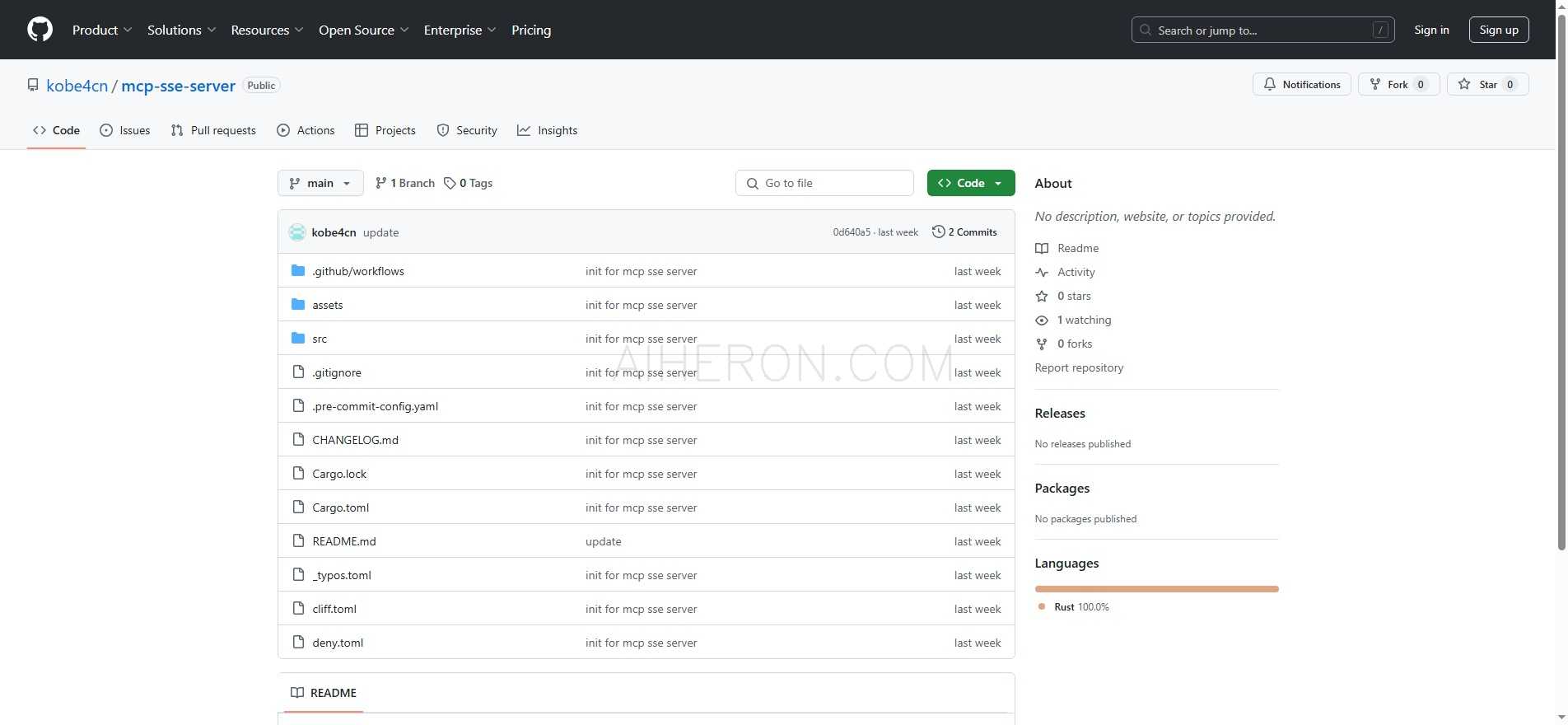1568x725 pixels.
Task: Open the main branch dropdown
Action: [x=320, y=183]
